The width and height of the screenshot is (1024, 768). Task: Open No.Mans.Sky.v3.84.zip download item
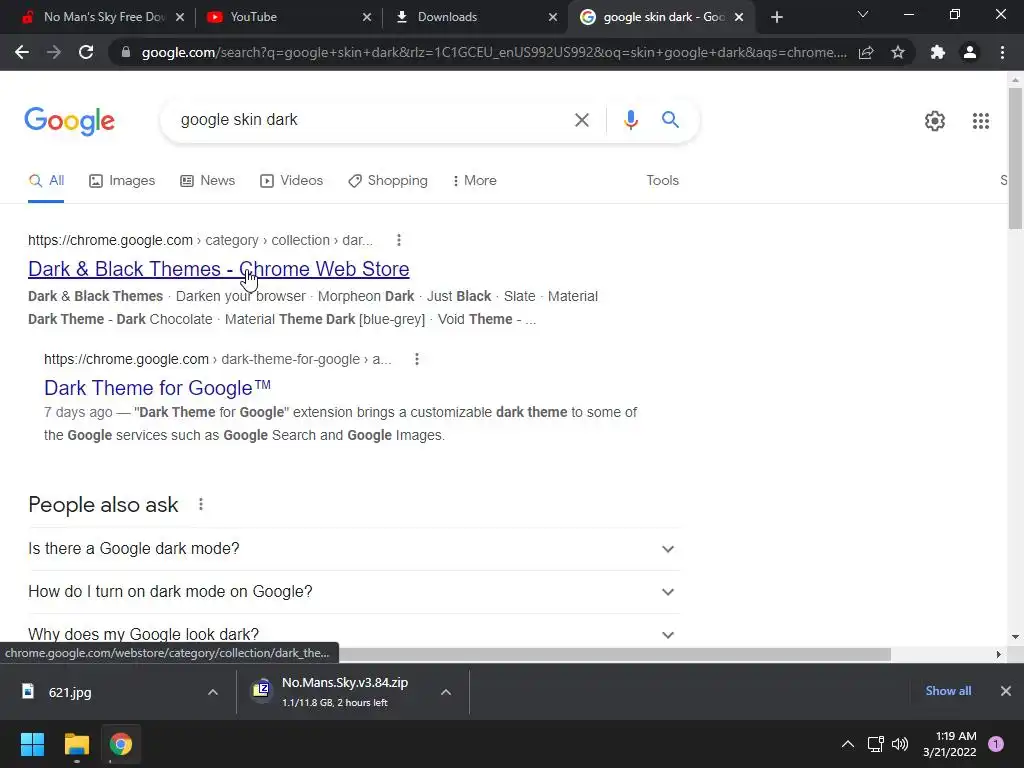point(336,692)
